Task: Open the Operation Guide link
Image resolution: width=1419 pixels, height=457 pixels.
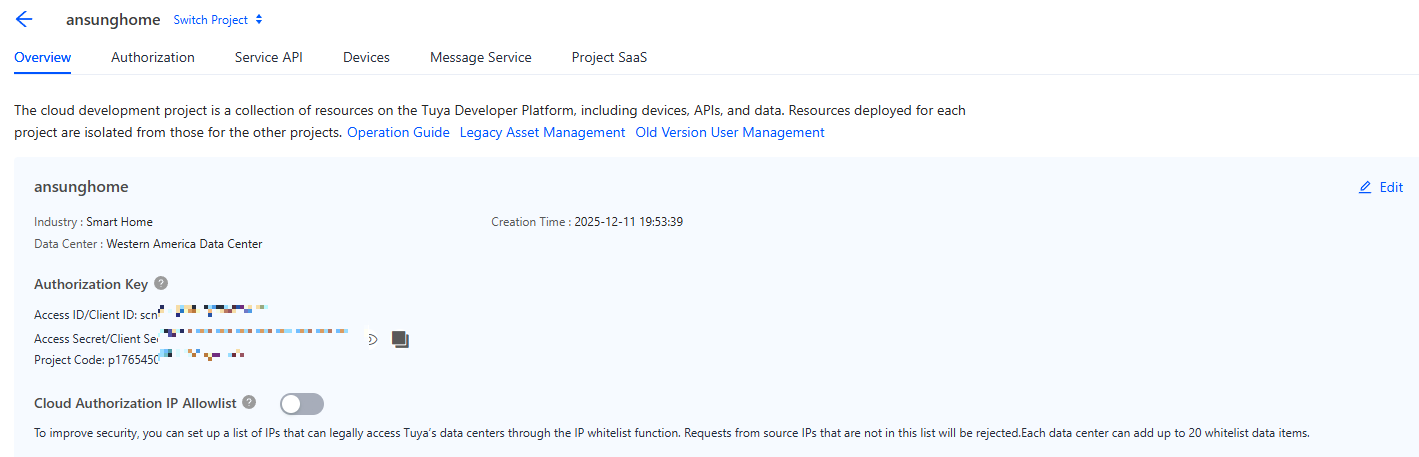Action: 398,132
